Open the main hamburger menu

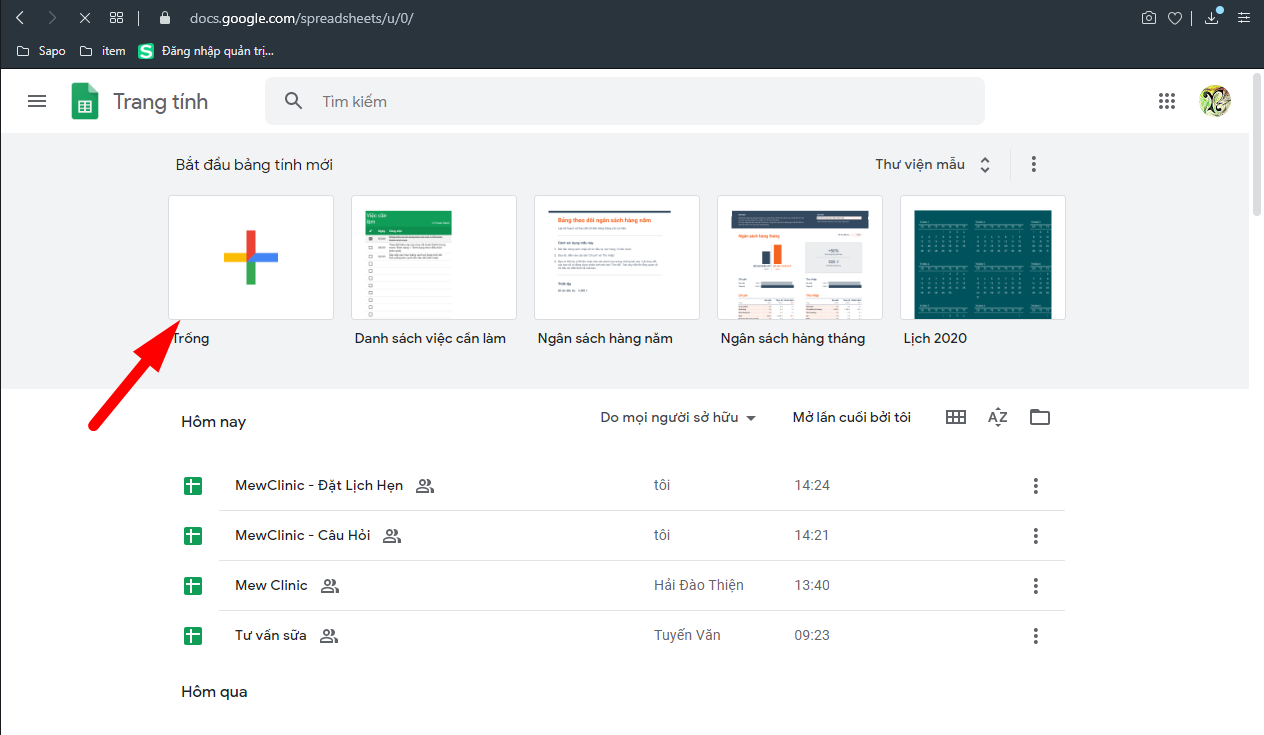[x=37, y=101]
